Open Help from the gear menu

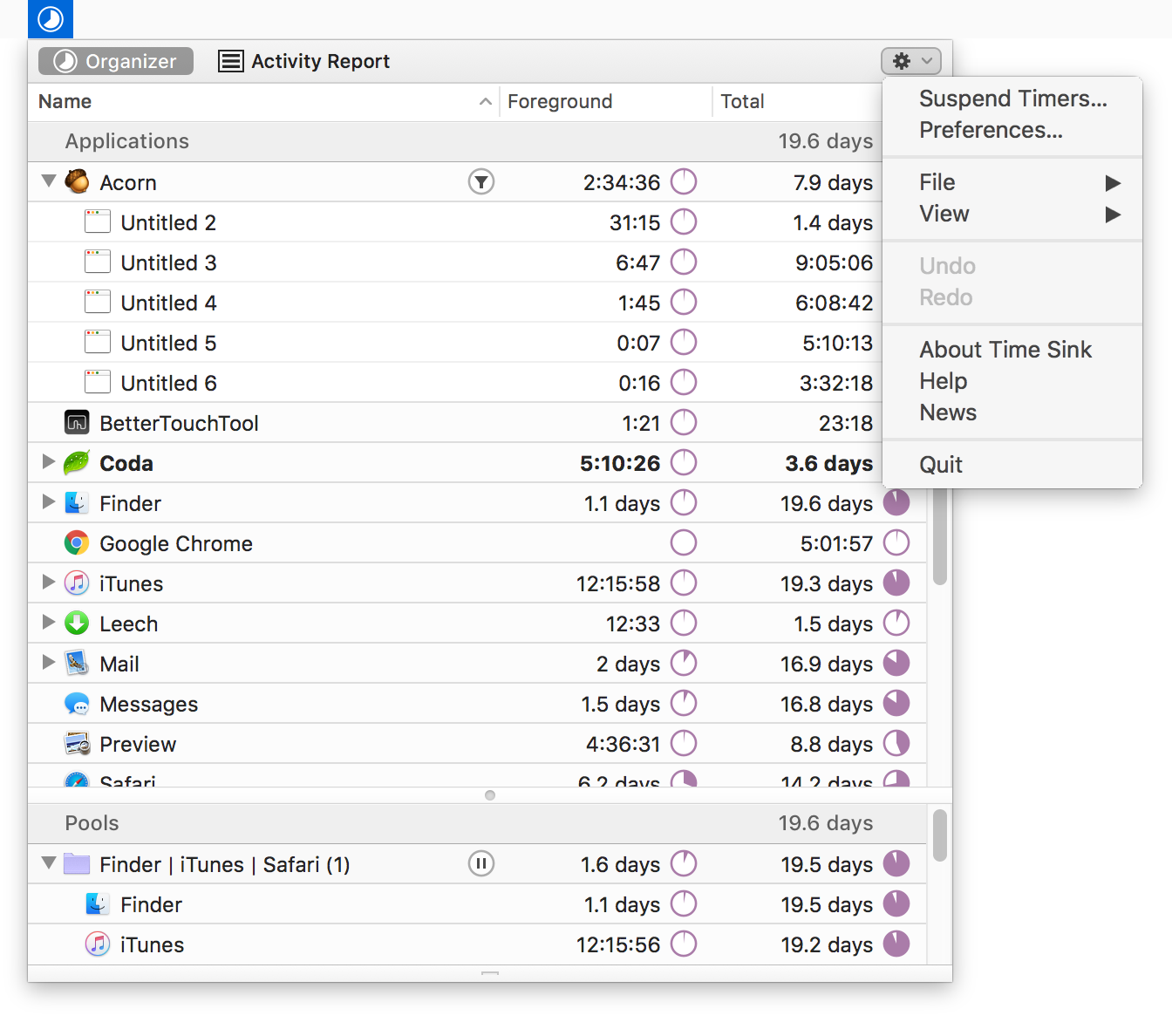tap(1012, 381)
